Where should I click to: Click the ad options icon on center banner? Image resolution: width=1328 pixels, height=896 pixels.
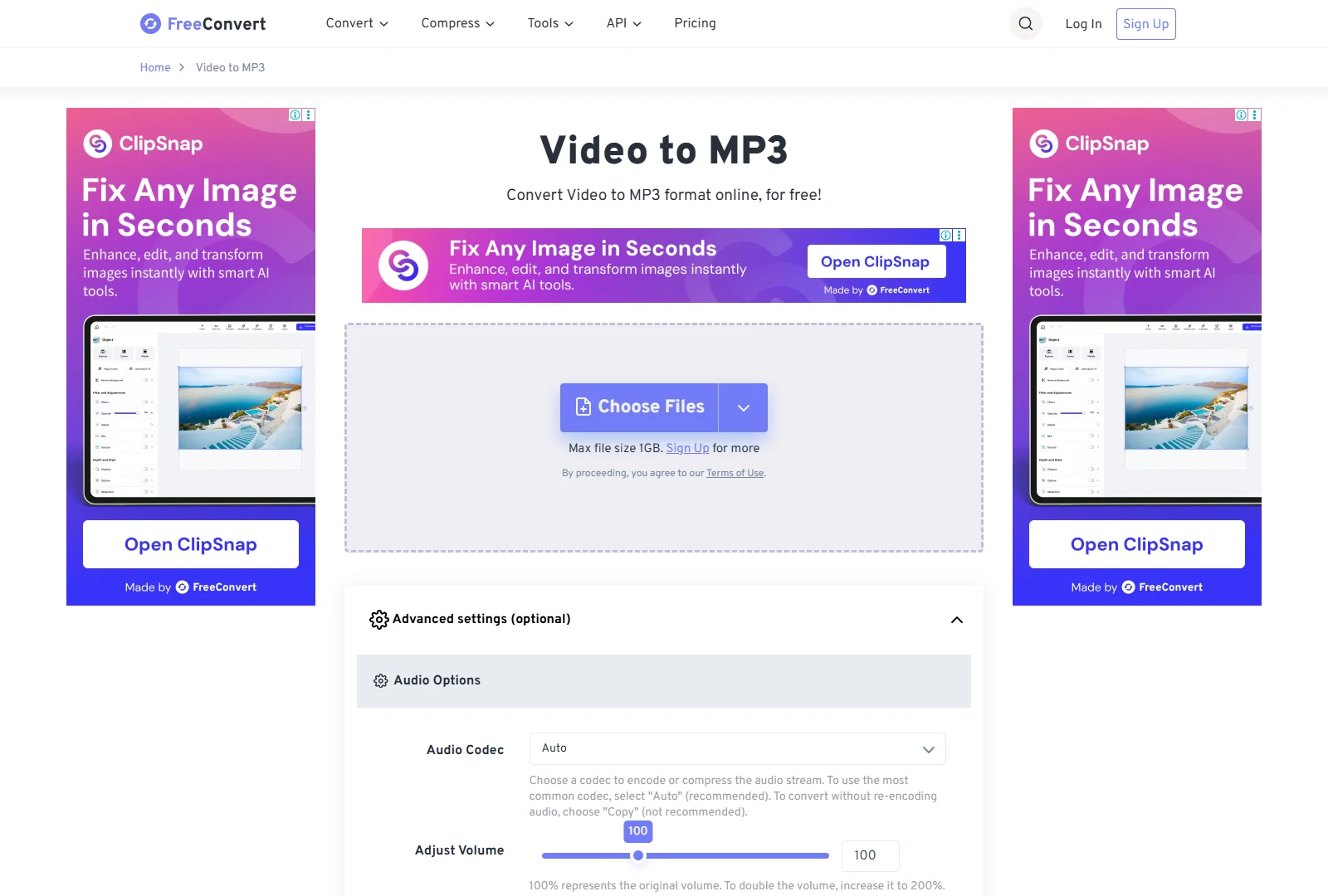pos(959,236)
